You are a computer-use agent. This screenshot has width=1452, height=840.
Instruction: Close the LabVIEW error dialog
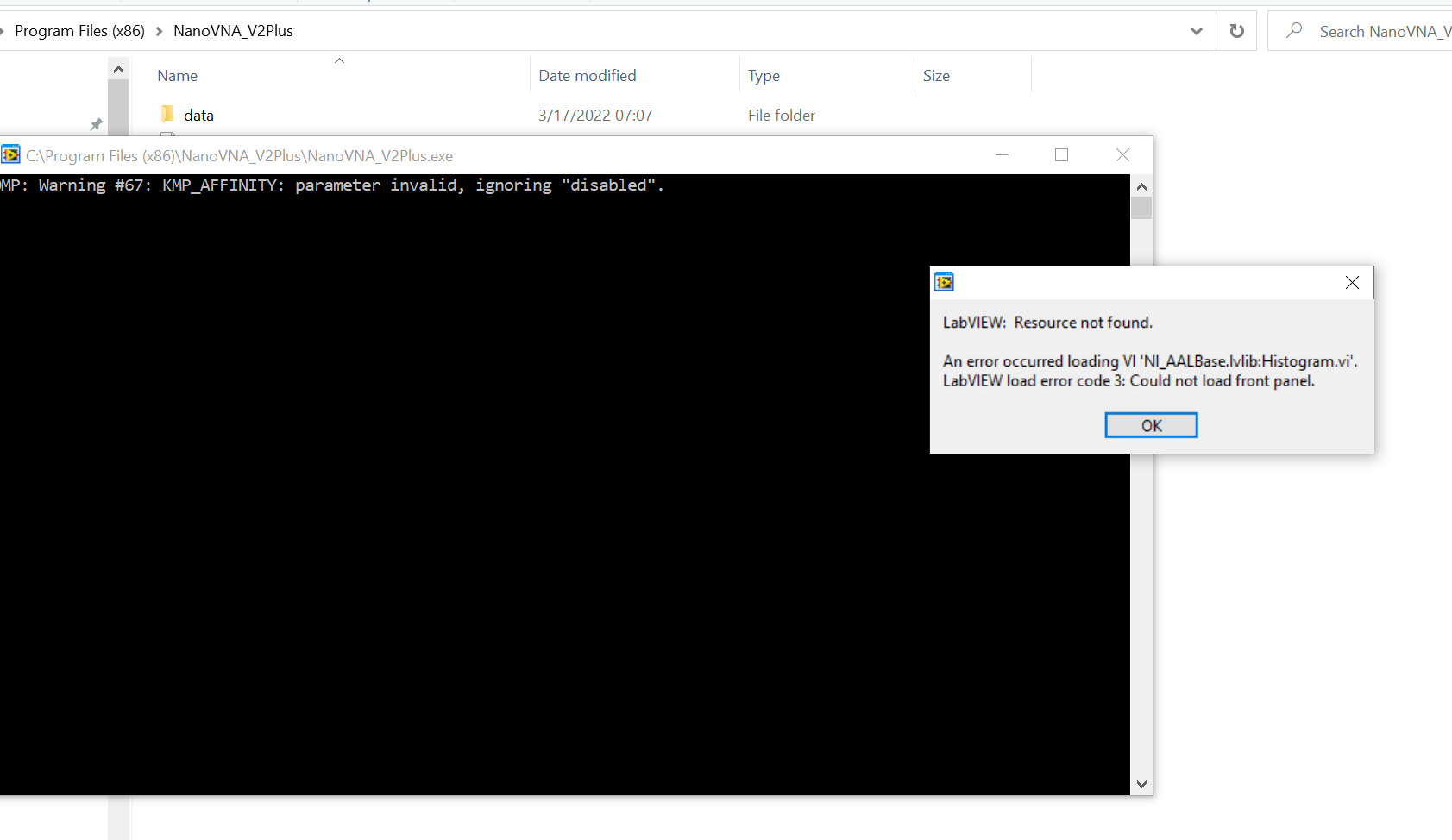pos(1352,282)
